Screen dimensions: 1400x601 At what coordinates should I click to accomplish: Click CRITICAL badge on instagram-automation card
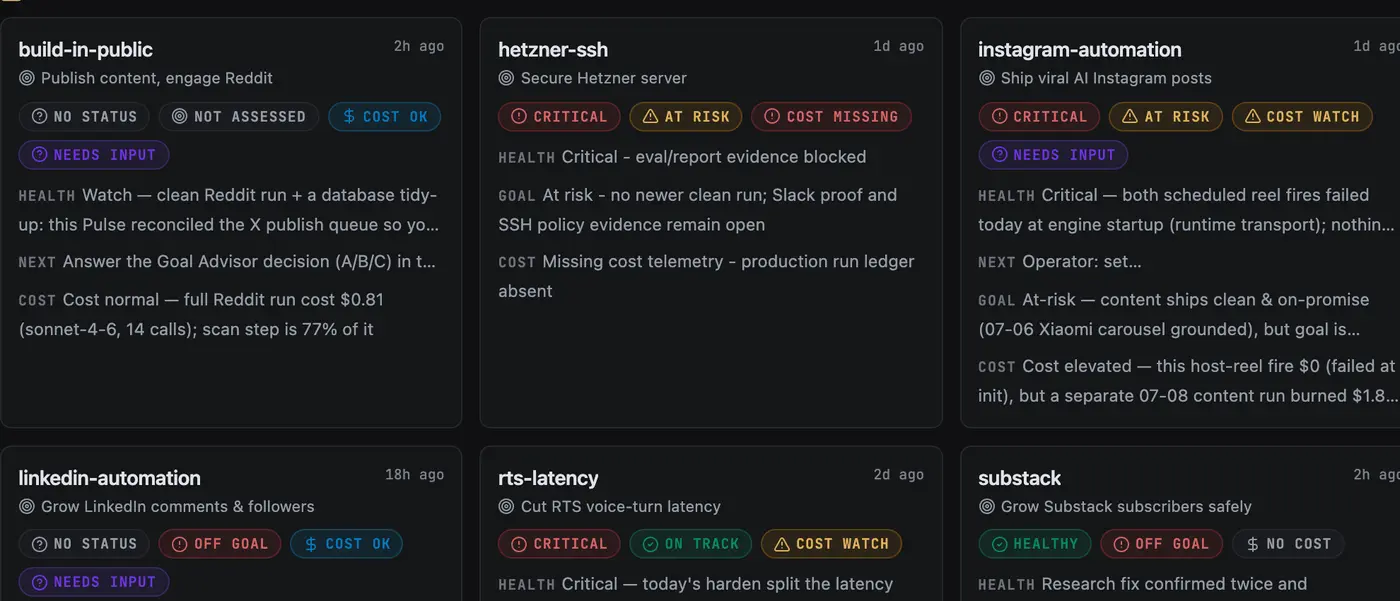(1039, 116)
